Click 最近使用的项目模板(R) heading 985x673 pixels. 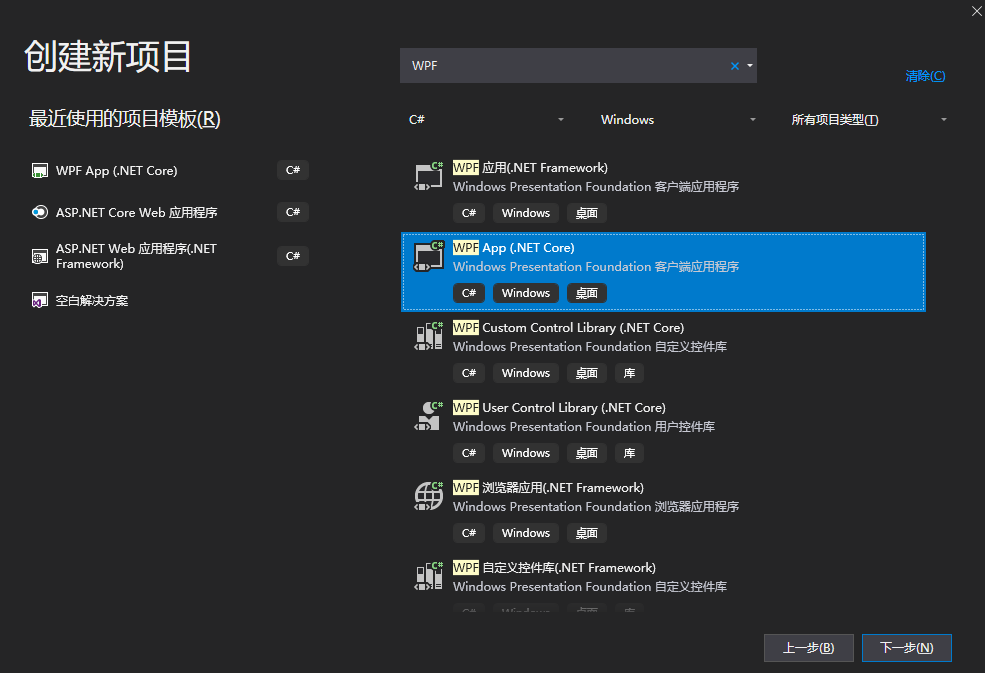124,119
